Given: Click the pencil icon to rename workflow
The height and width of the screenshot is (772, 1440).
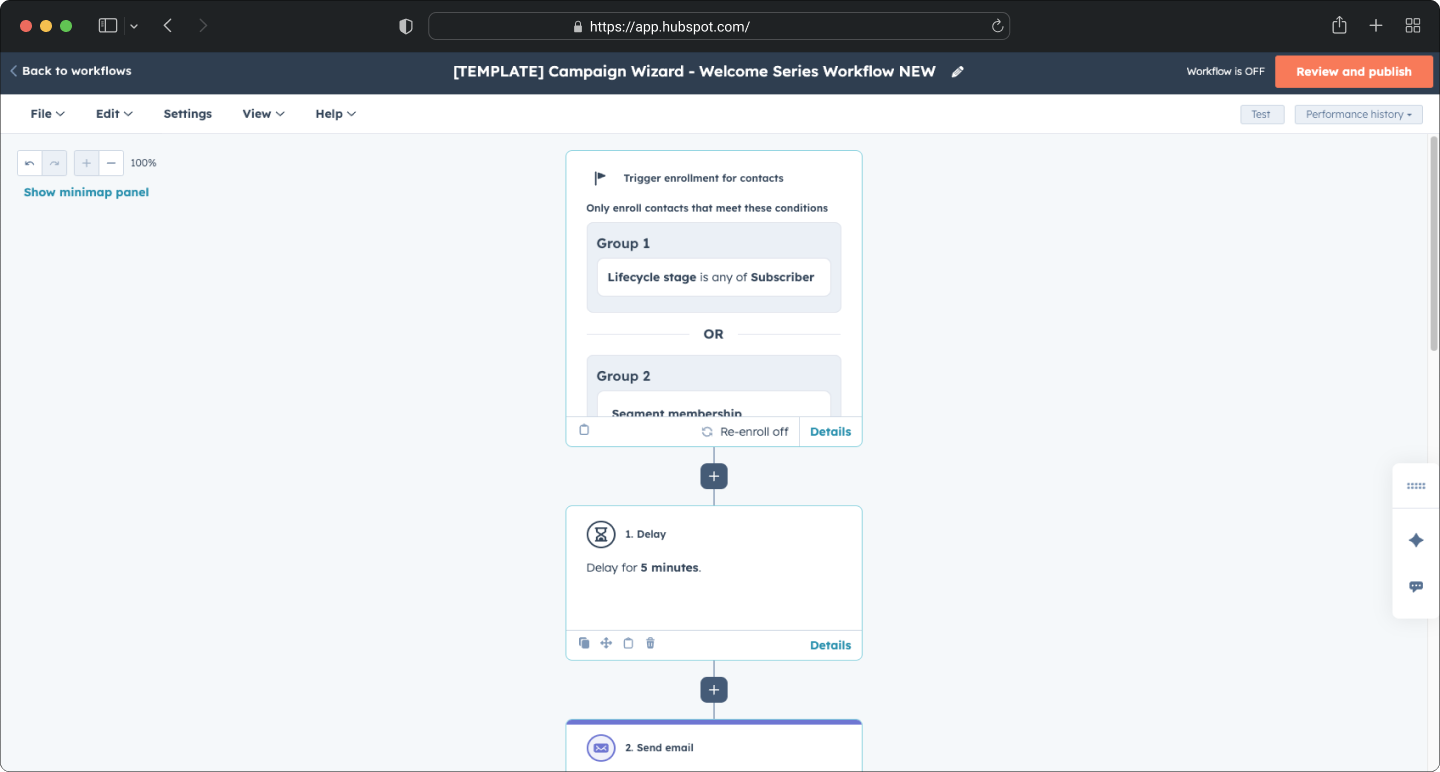Looking at the screenshot, I should tap(957, 72).
